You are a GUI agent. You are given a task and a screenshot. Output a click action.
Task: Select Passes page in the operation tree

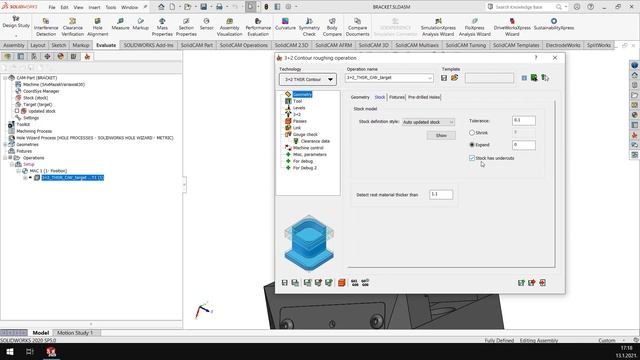coord(300,121)
